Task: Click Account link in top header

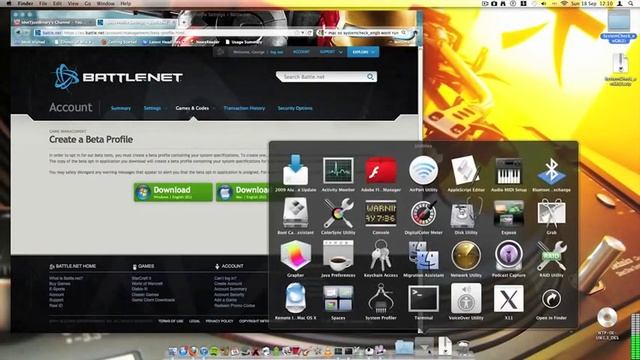Action: click(301, 52)
